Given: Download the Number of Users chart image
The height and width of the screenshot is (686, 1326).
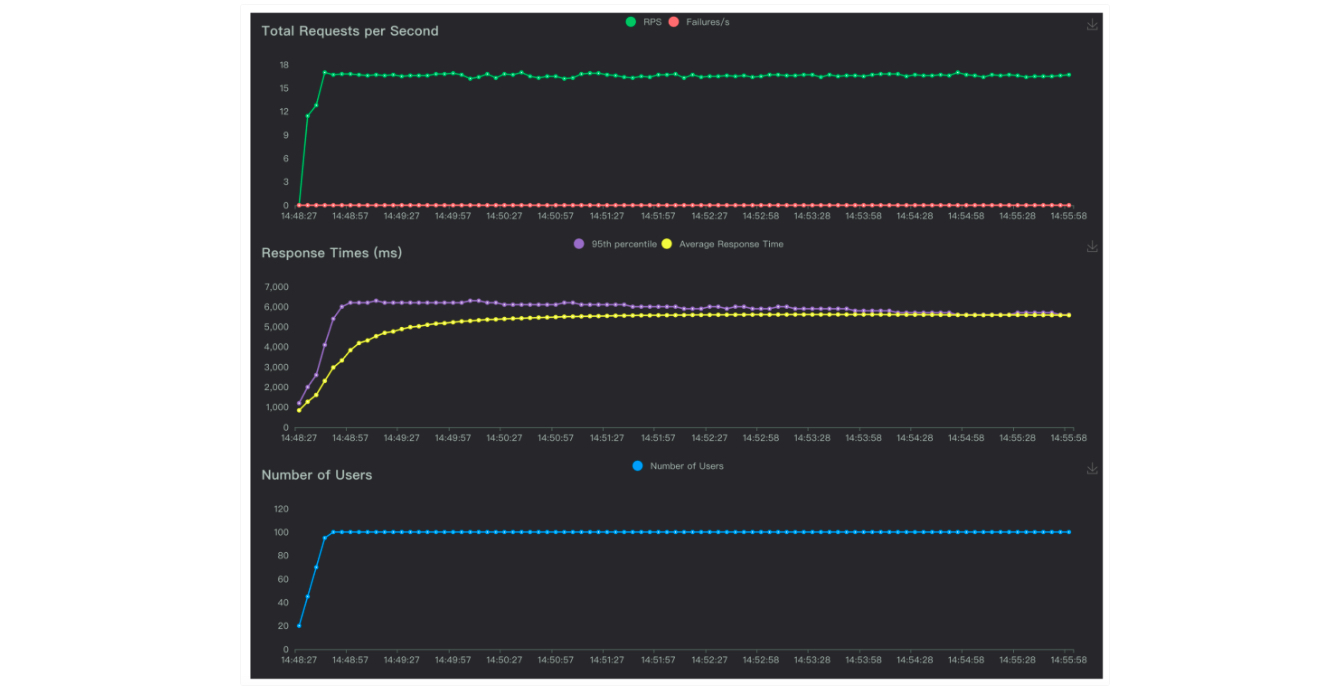Looking at the screenshot, I should tap(1092, 469).
